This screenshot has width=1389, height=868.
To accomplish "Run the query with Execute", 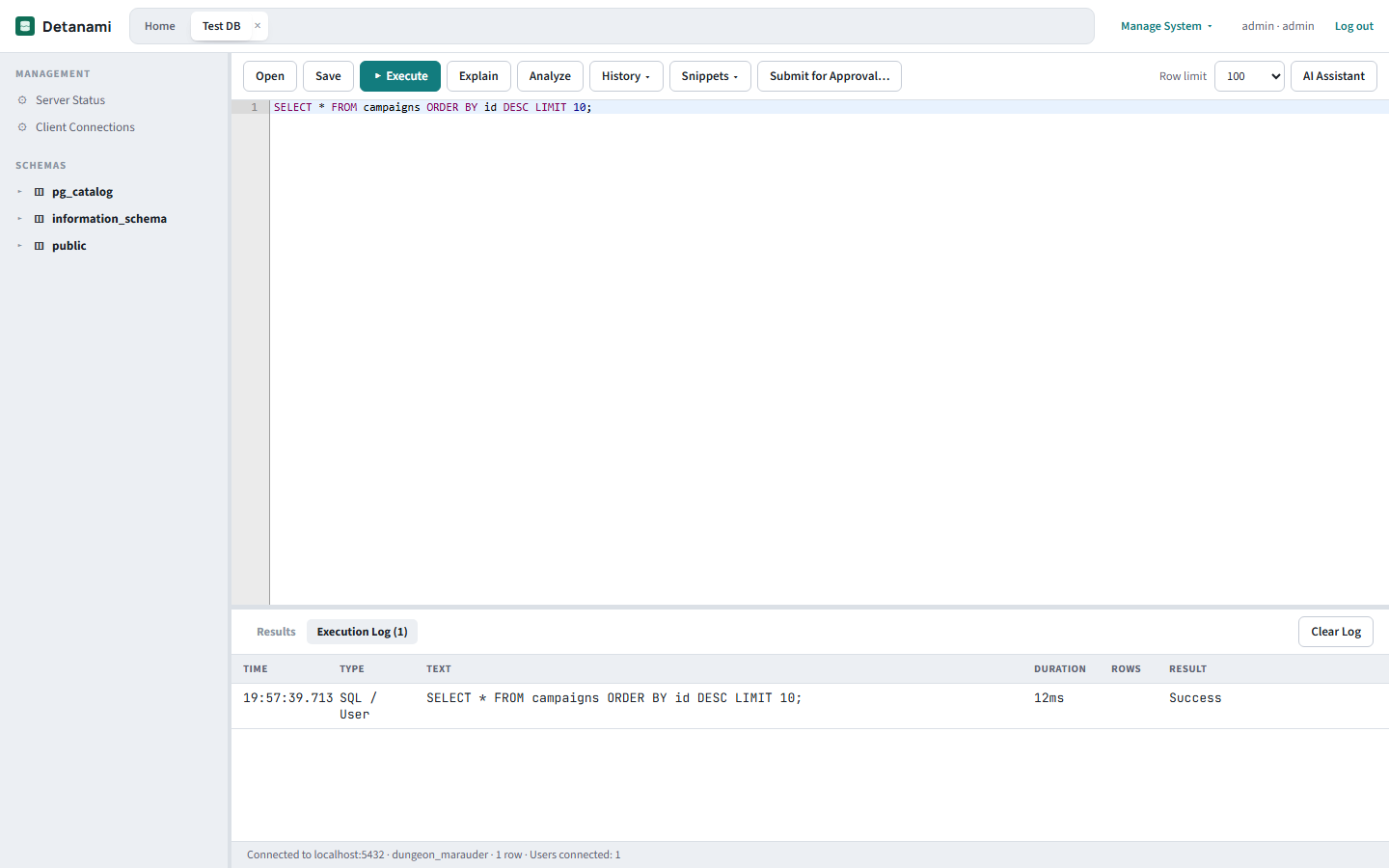I will click(400, 76).
